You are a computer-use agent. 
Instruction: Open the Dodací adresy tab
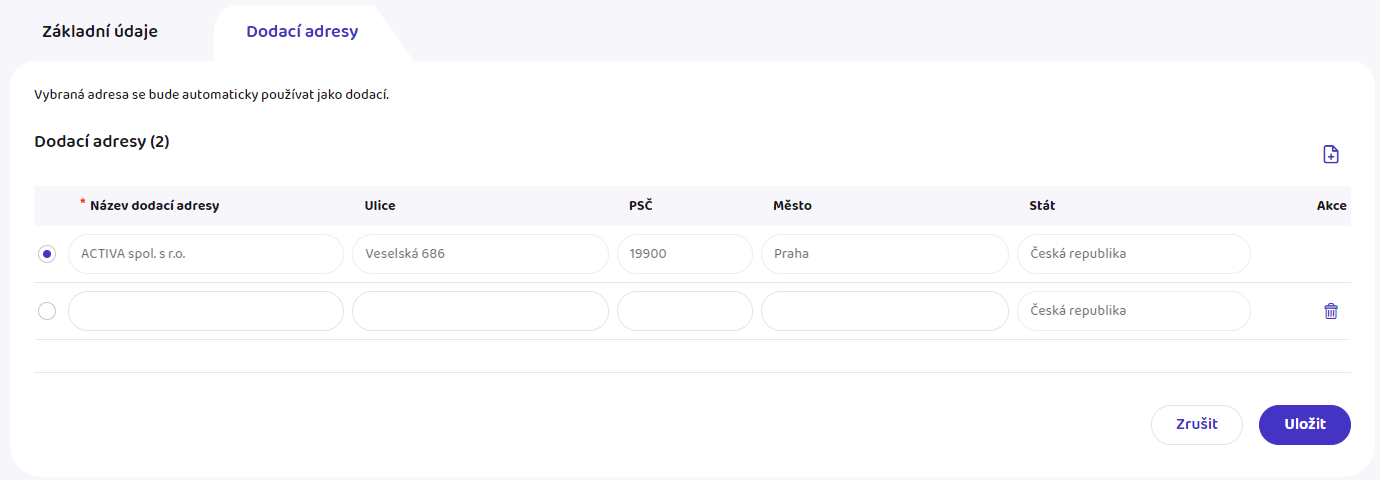tap(302, 31)
